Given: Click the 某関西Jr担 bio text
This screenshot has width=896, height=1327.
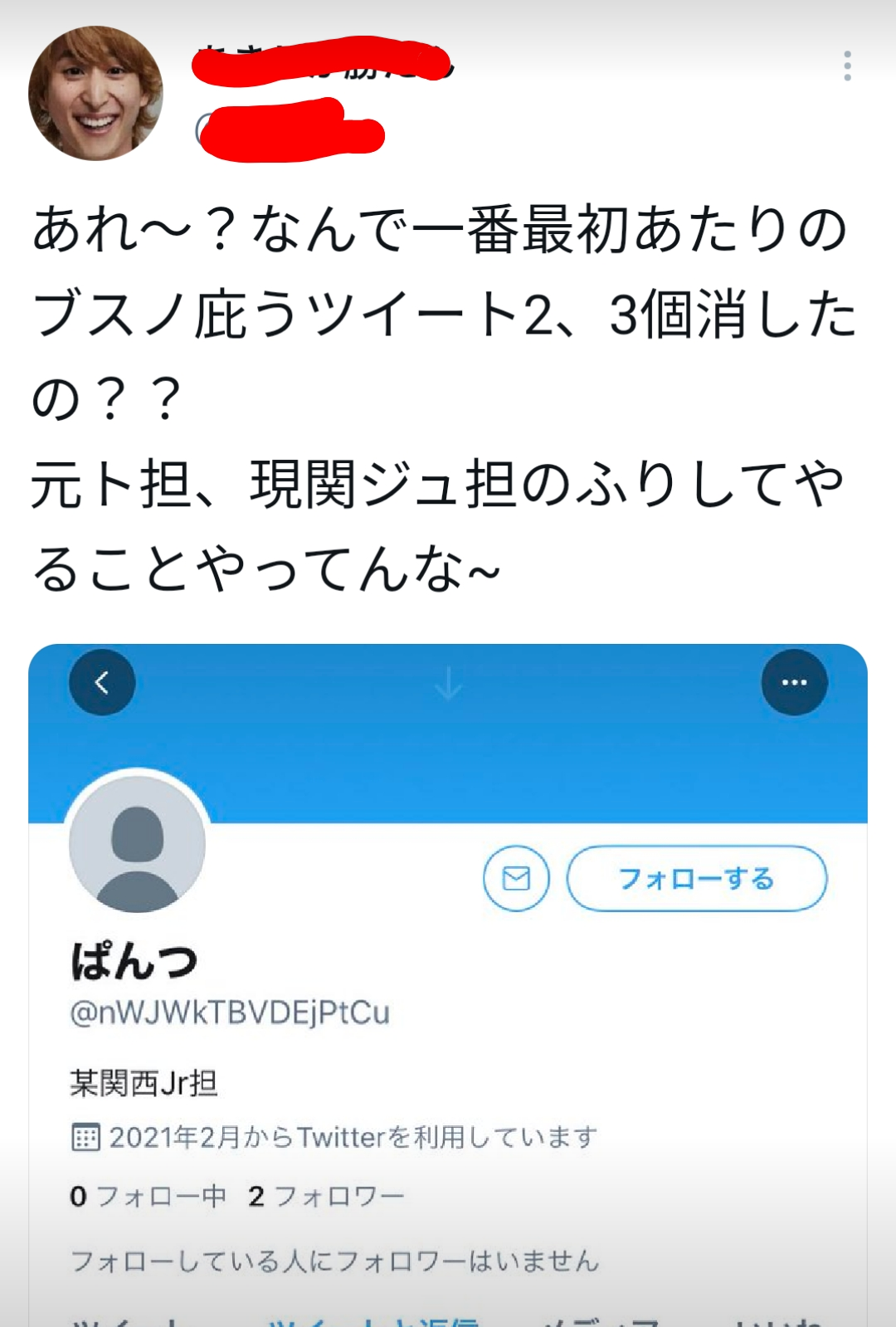Looking at the screenshot, I should coord(144,1083).
